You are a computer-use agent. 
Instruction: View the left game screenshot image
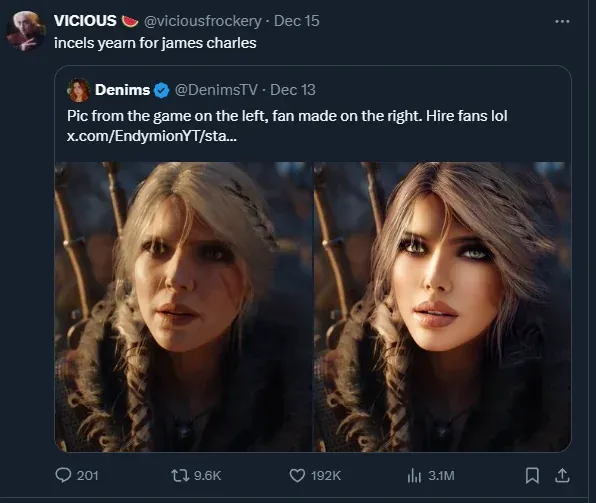pyautogui.click(x=183, y=307)
